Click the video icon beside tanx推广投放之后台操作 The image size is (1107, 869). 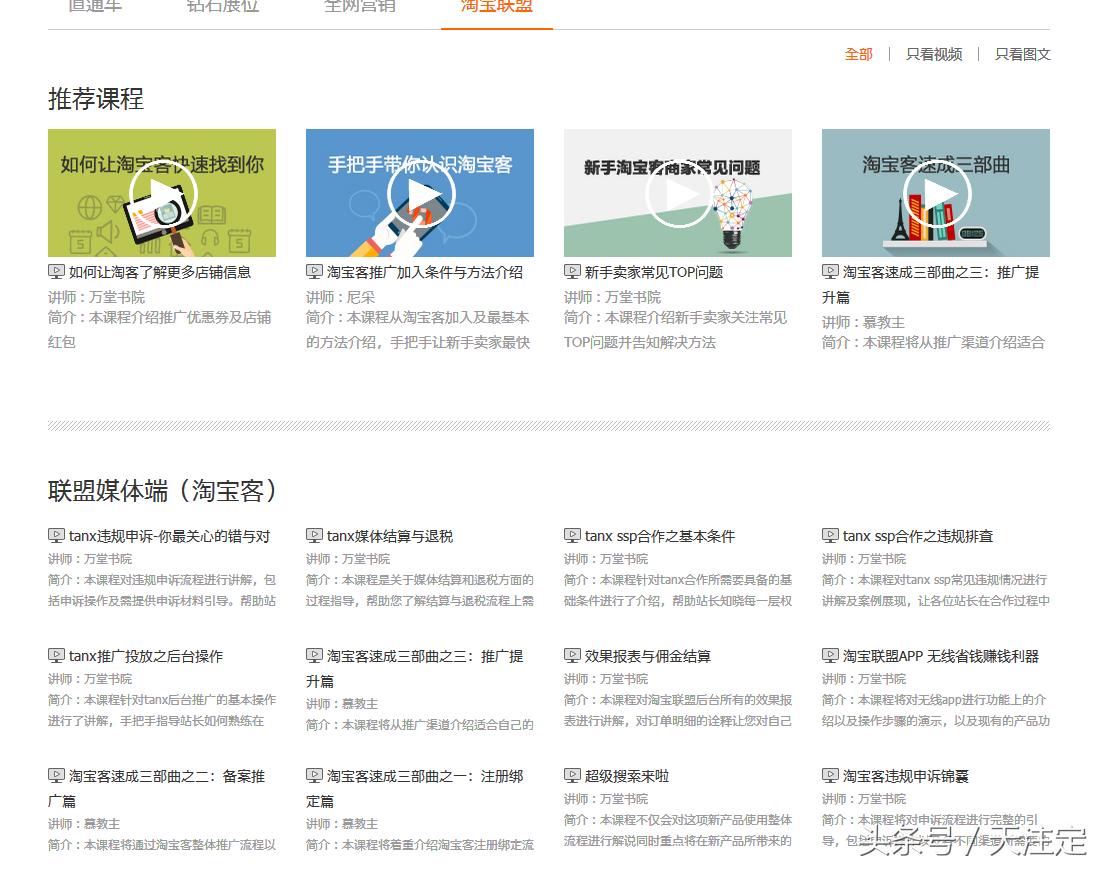point(57,655)
